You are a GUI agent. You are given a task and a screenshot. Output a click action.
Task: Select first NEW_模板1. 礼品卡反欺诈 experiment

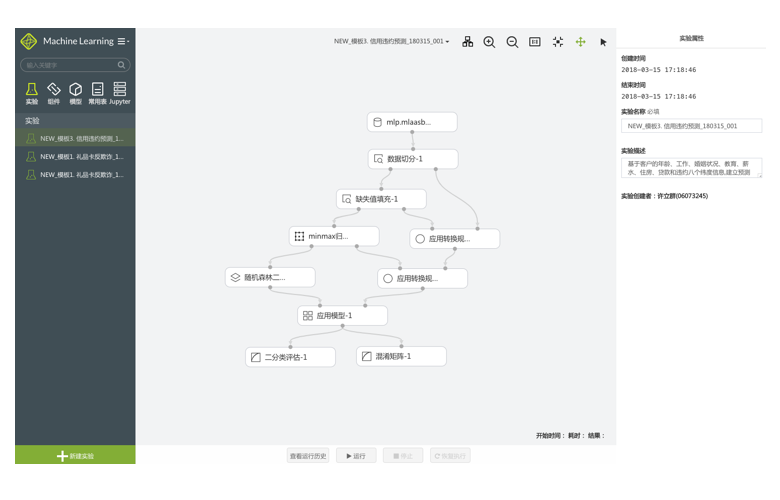[x=75, y=157]
